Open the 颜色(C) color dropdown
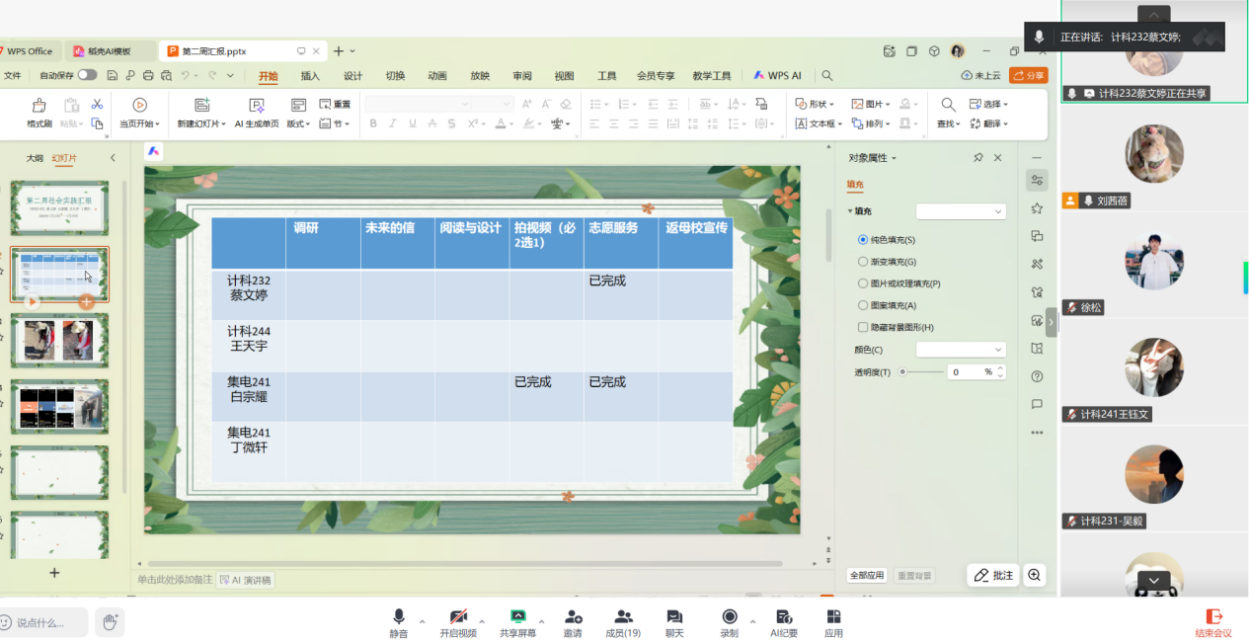Screen dimensions: 1249x643 [x=960, y=349]
